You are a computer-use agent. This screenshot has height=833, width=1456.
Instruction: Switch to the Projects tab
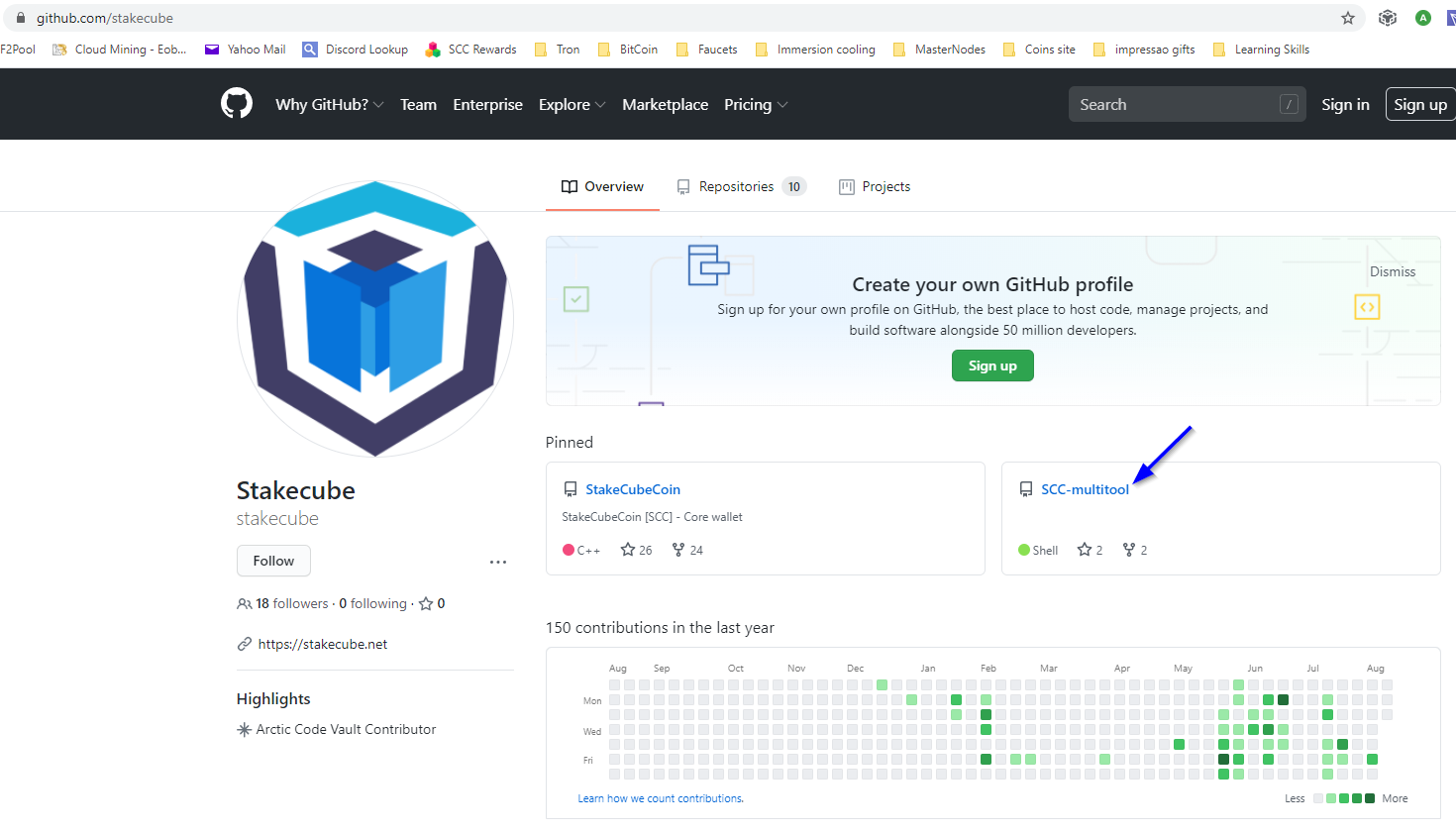875,186
